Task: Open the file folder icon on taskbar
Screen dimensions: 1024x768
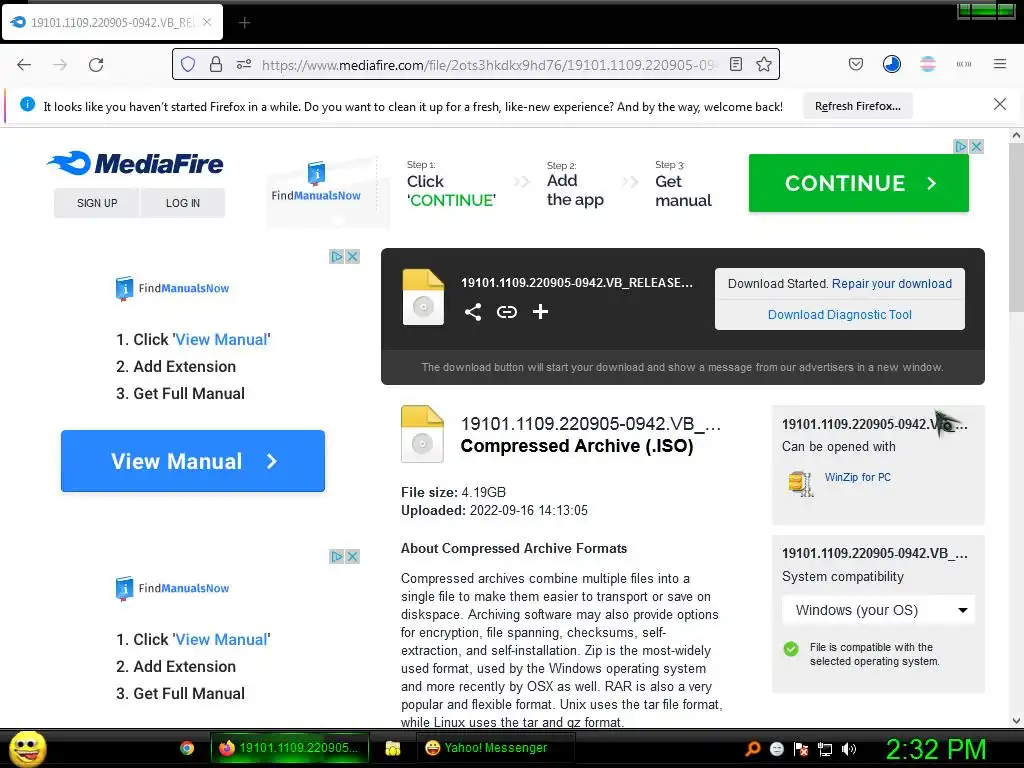Action: tap(392, 748)
